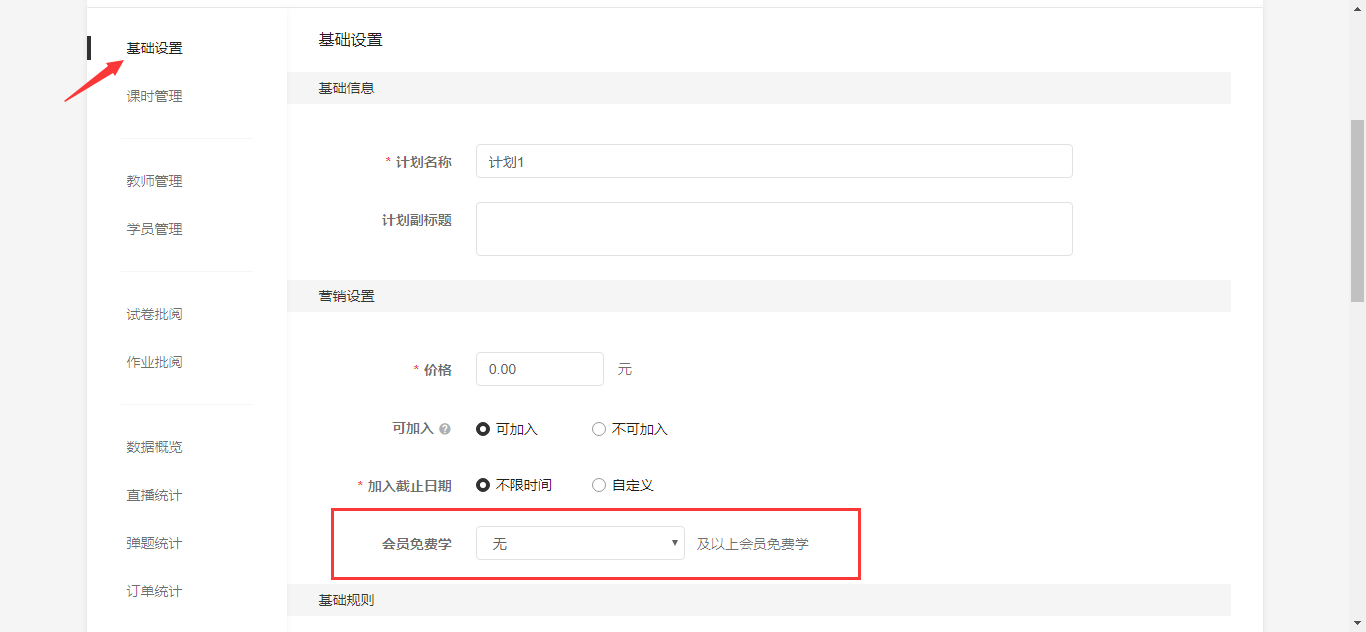Choose 不限时间 for join deadline
Image resolution: width=1366 pixels, height=632 pixels.
tap(484, 485)
